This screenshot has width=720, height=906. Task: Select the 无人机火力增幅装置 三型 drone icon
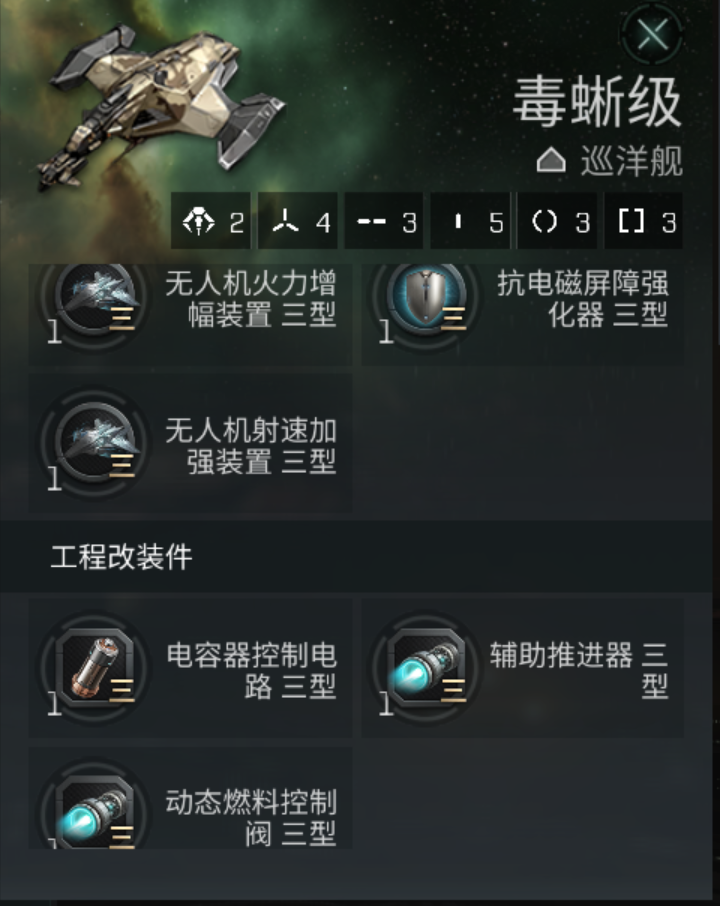tap(96, 298)
